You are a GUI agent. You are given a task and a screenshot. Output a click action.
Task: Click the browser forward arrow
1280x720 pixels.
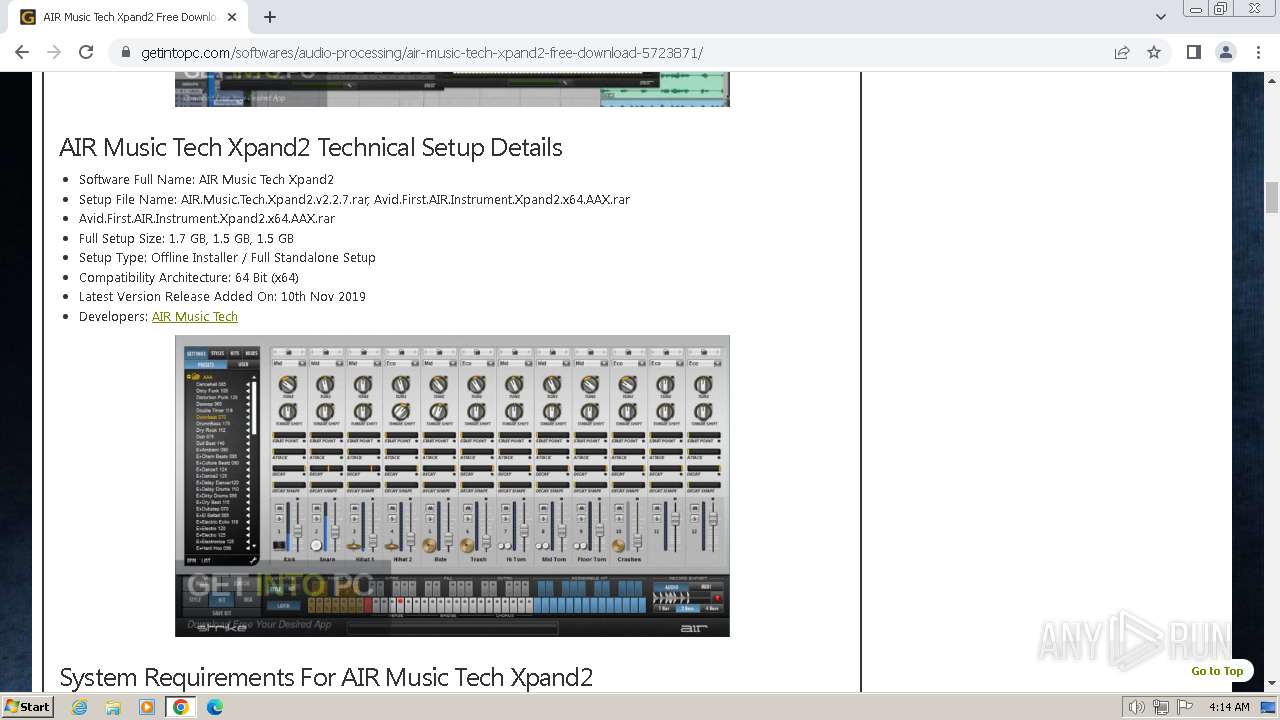54,52
